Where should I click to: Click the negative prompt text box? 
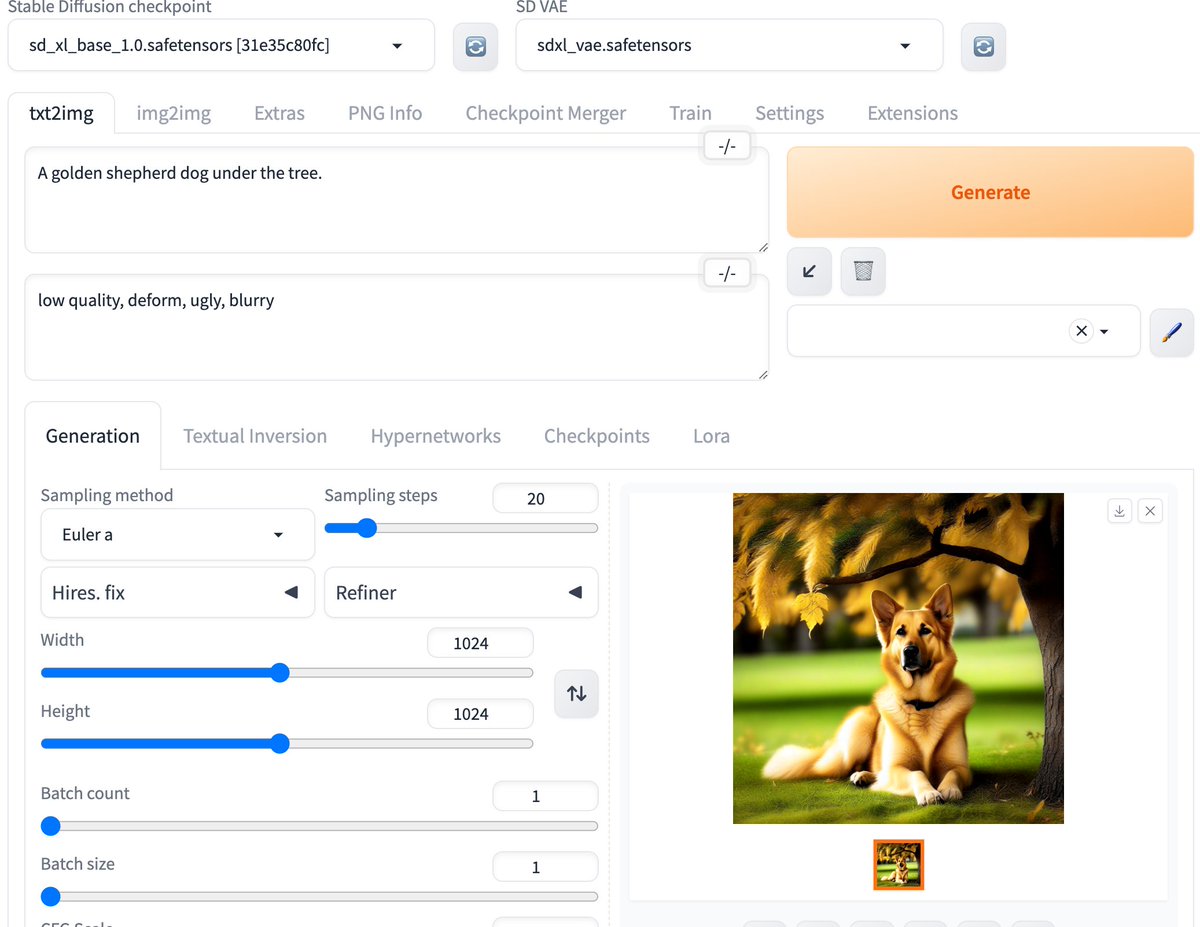[396, 328]
